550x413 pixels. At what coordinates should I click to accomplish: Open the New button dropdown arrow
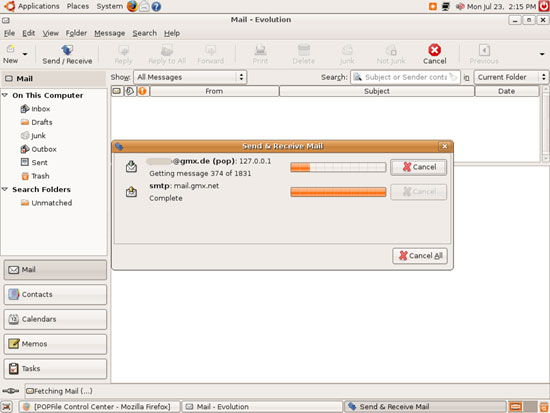[25, 54]
